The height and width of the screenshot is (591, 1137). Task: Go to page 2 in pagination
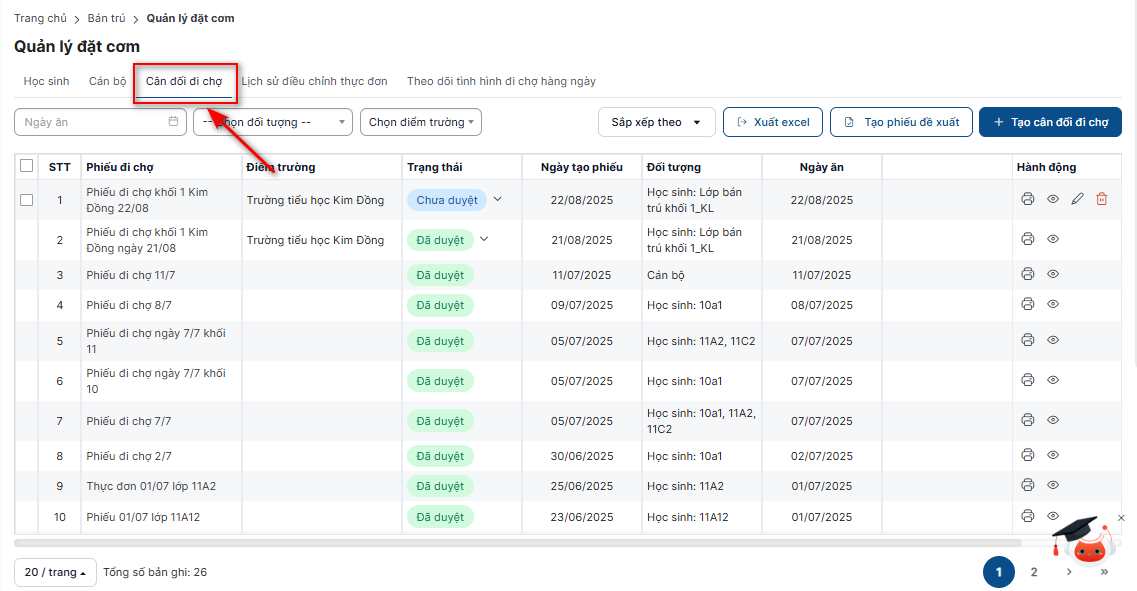(1034, 572)
